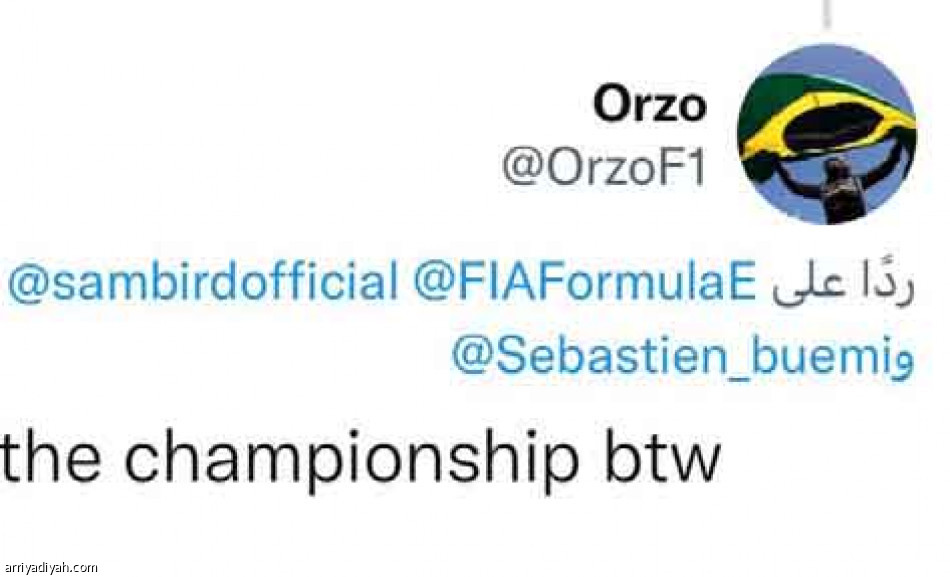This screenshot has width=950, height=577.
Task: Click the @OrzoF1 handle
Action: tap(604, 169)
